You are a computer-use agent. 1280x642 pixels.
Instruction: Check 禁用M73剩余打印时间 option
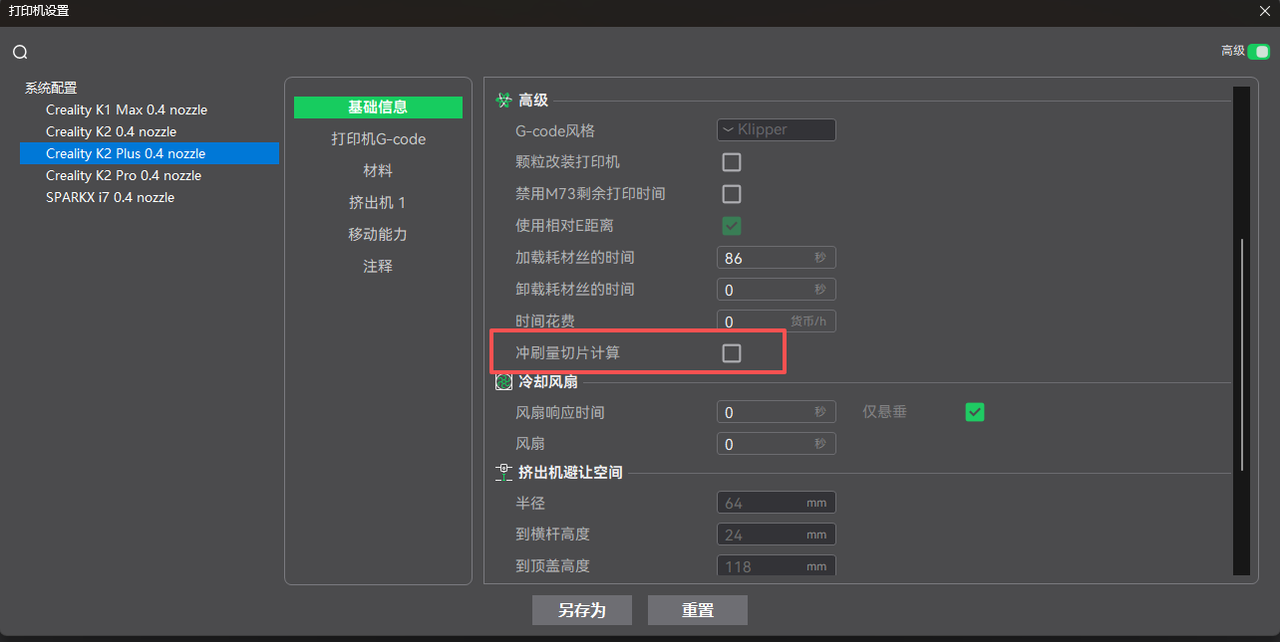pyautogui.click(x=732, y=194)
